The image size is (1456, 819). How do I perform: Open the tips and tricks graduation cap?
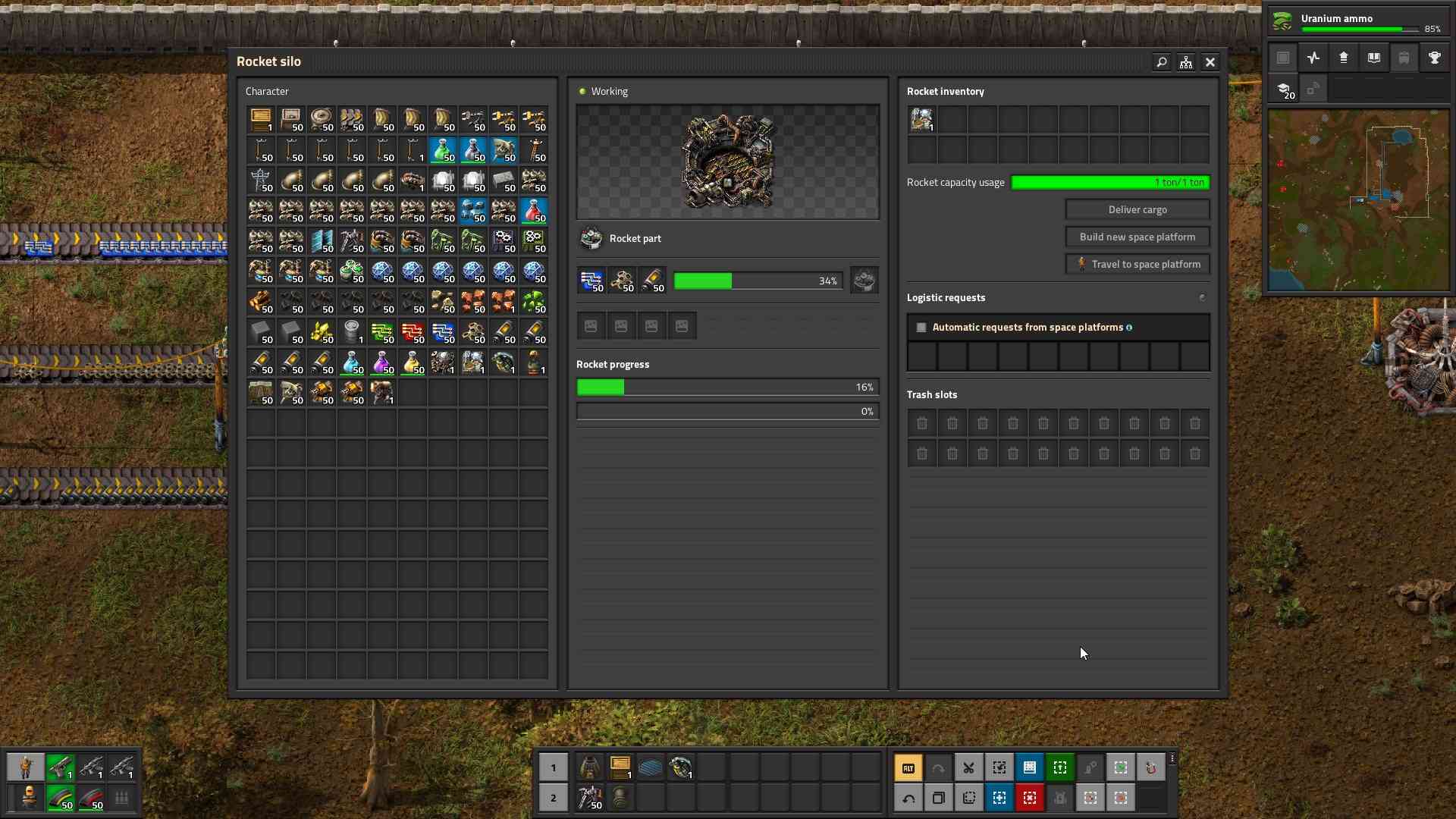click(x=1283, y=89)
